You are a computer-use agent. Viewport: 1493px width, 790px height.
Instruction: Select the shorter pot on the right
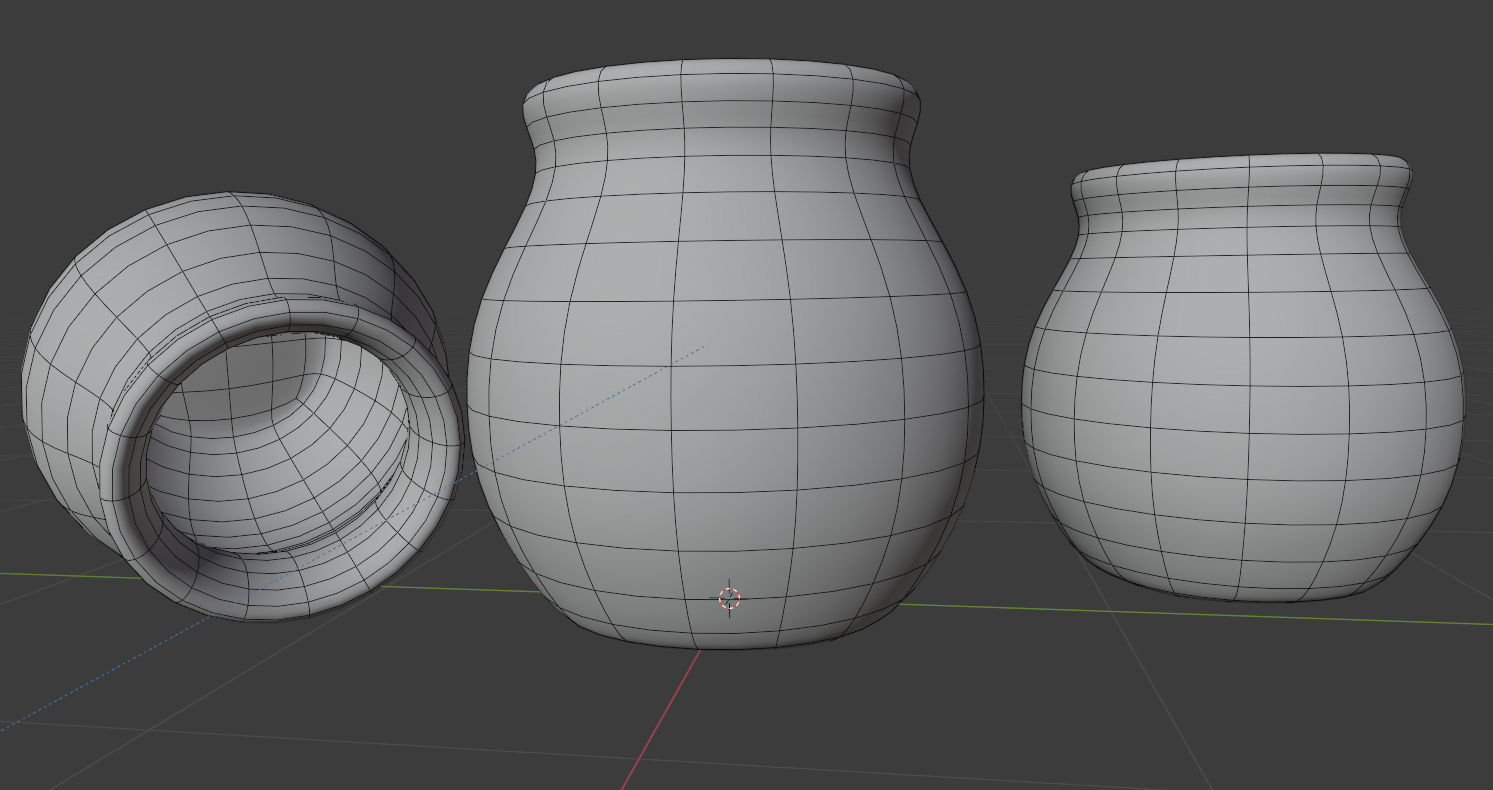1243,376
